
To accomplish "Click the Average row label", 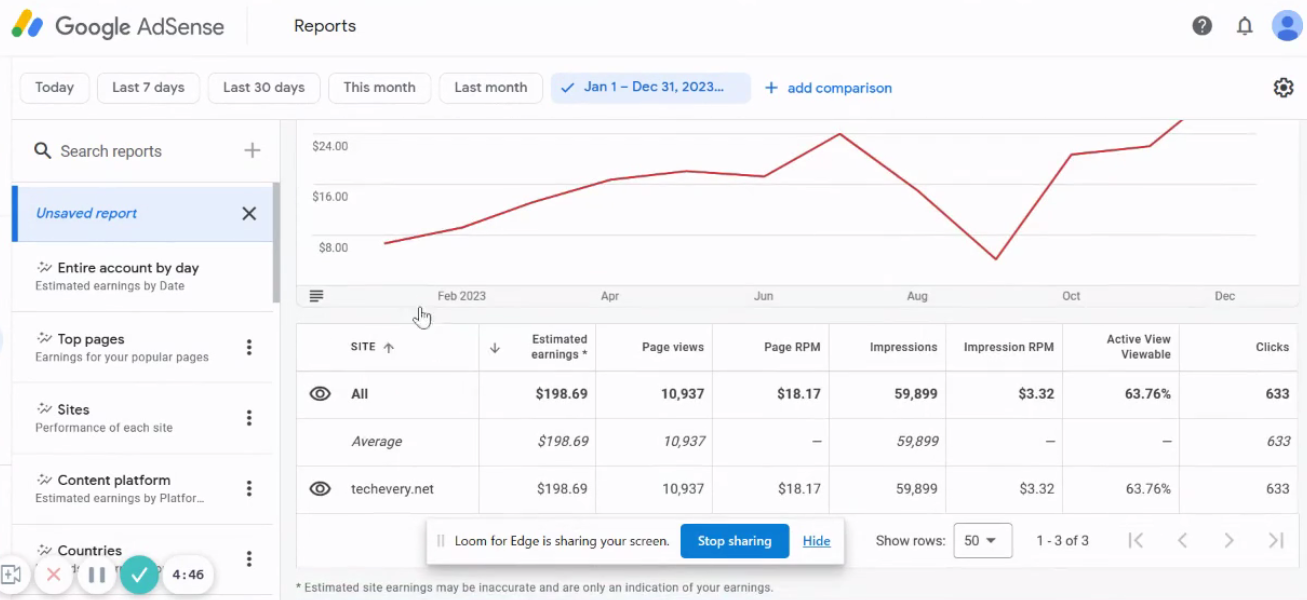I will pyautogui.click(x=376, y=441).
